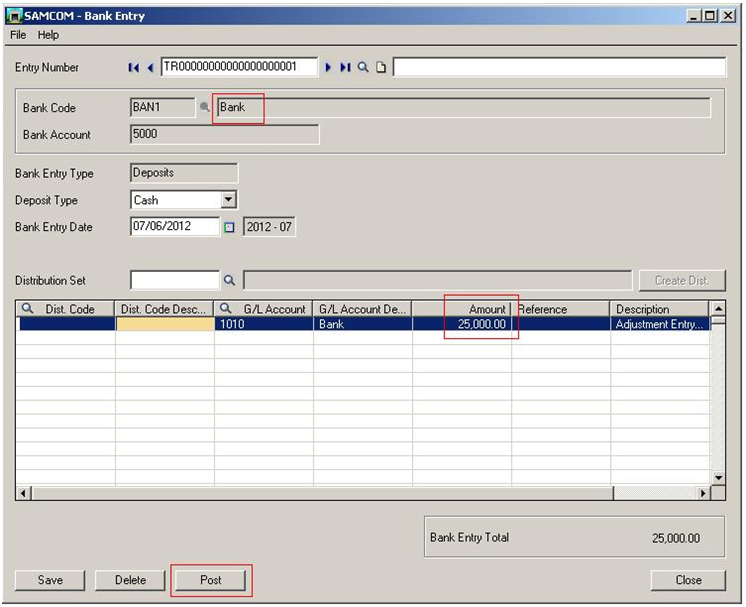This screenshot has height=607, width=746.
Task: Click Entry Number finder magnifier icon
Action: pos(363,68)
